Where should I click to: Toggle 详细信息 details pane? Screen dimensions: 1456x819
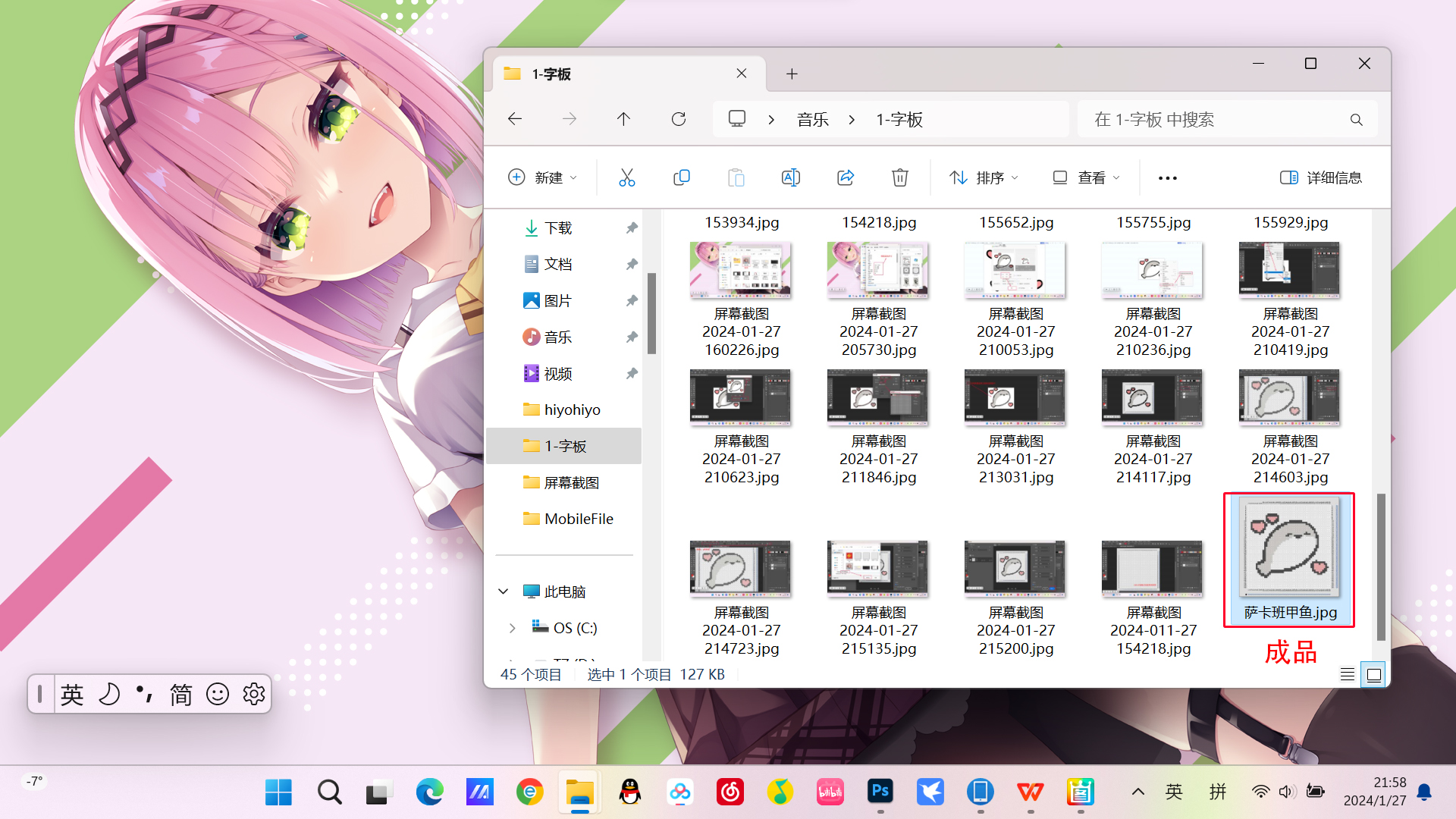click(x=1321, y=177)
